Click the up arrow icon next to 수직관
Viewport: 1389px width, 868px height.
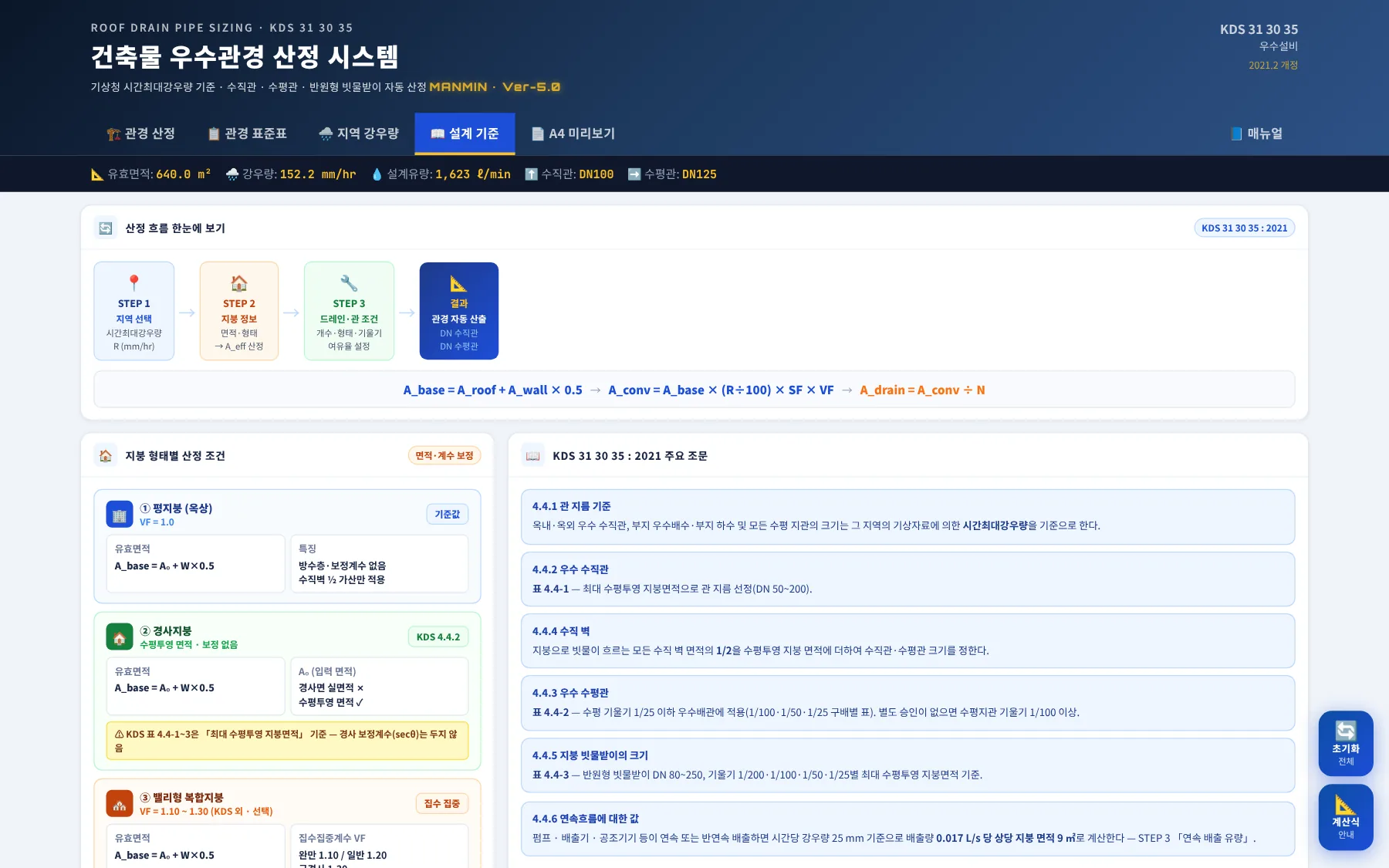[x=531, y=174]
